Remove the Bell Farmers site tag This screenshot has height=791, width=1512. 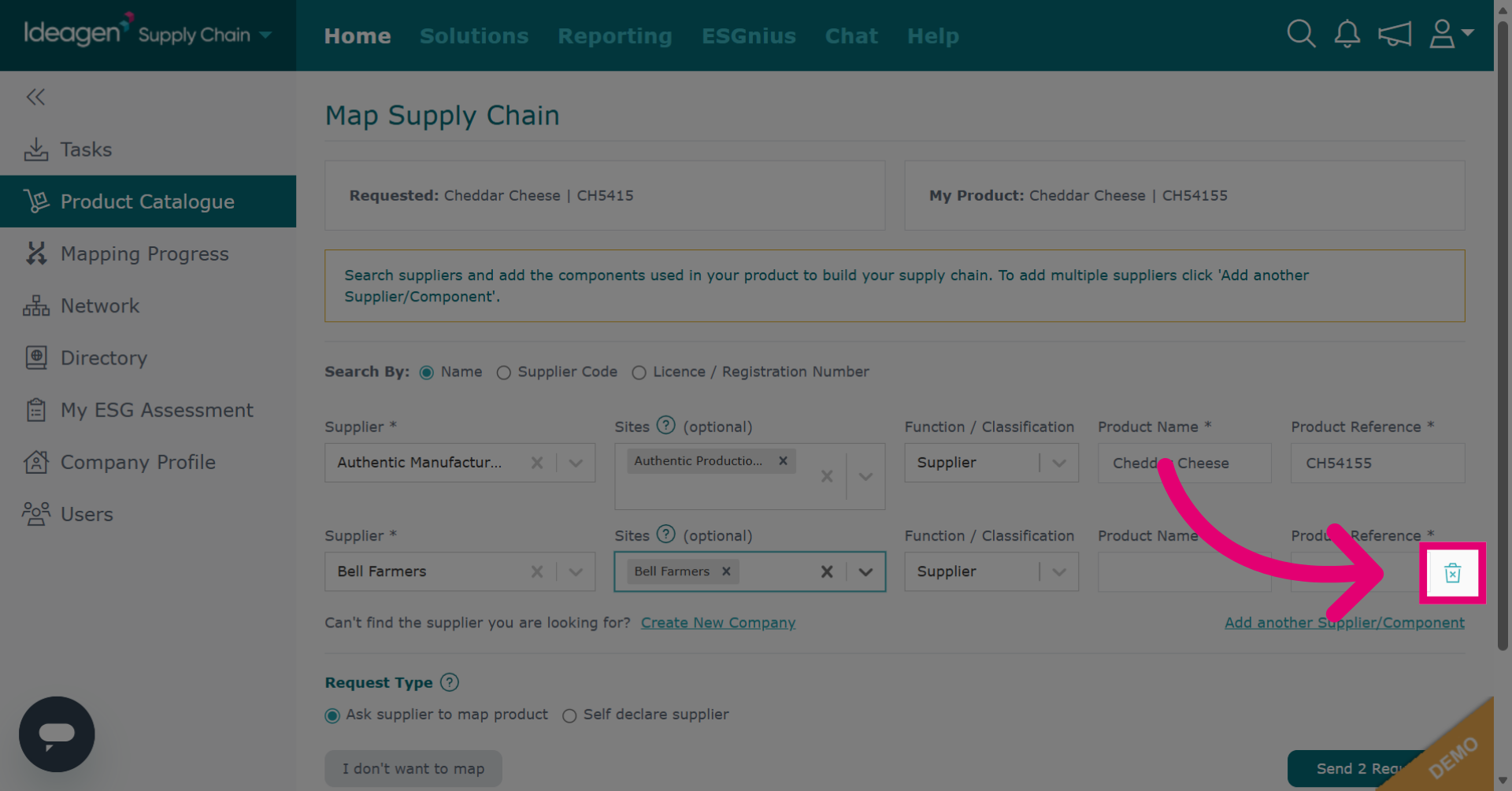click(x=726, y=571)
